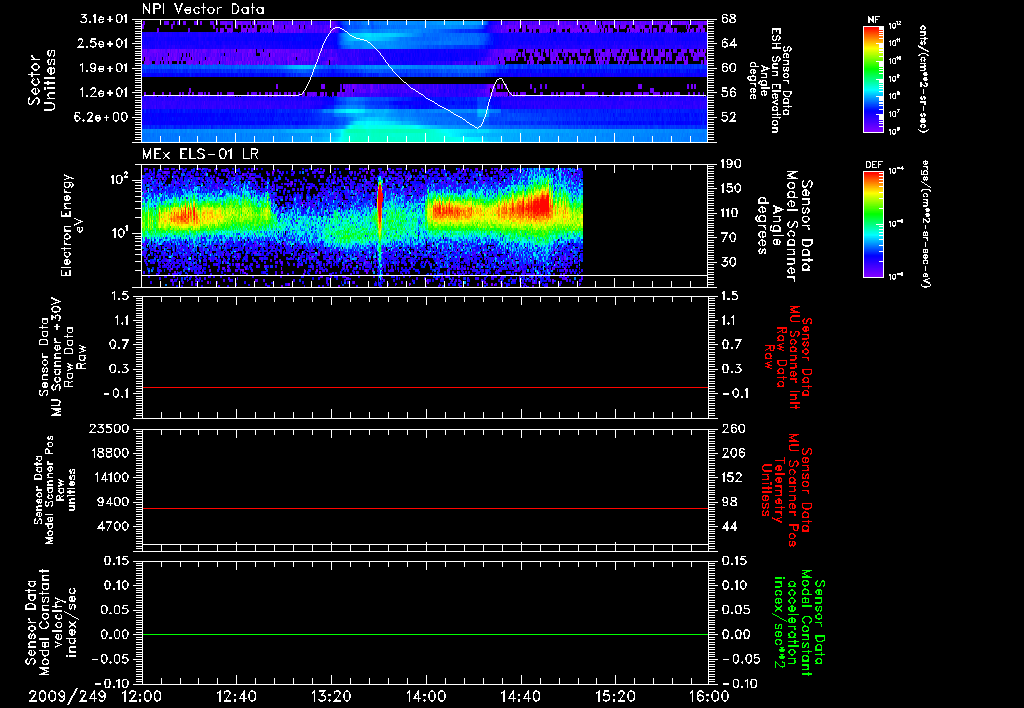
Task: Click the 110 scanner angle tick label
Action: [x=731, y=213]
